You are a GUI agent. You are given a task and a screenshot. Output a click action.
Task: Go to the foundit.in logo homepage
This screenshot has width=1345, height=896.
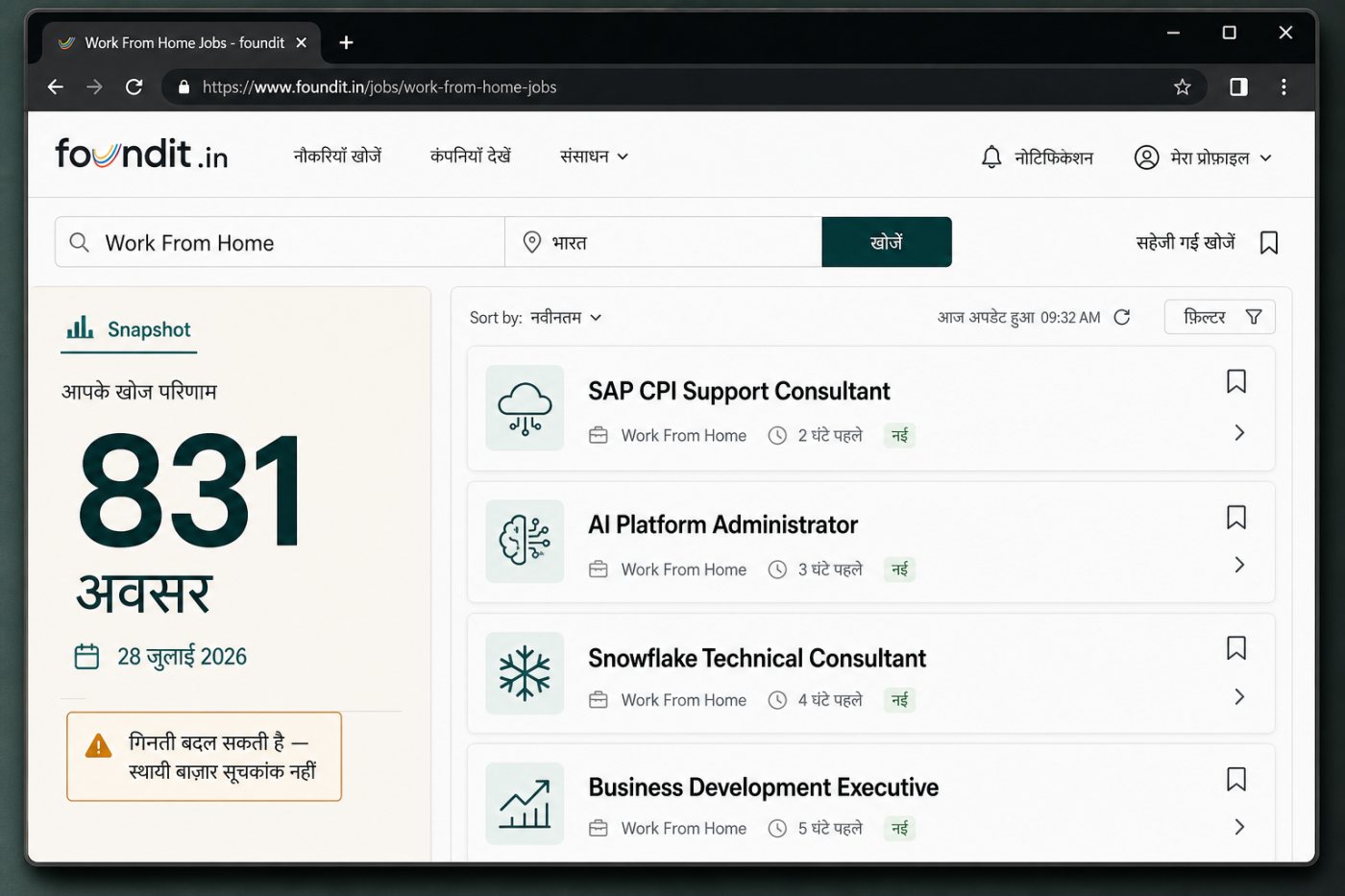pyautogui.click(x=141, y=154)
